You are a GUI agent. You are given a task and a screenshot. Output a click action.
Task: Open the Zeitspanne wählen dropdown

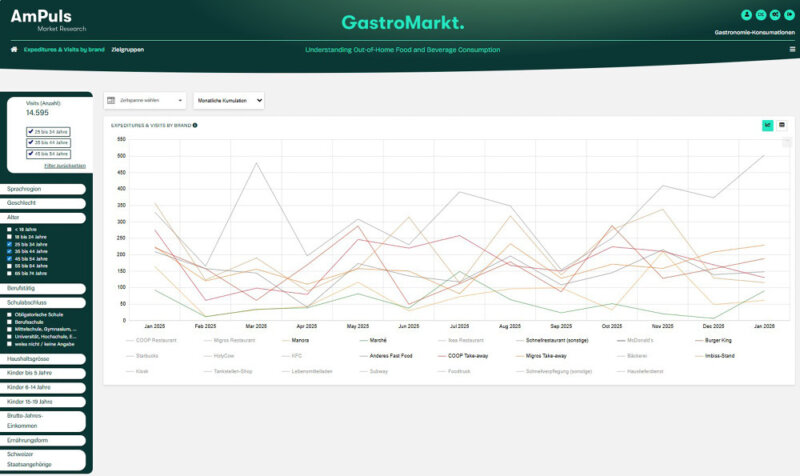145,101
